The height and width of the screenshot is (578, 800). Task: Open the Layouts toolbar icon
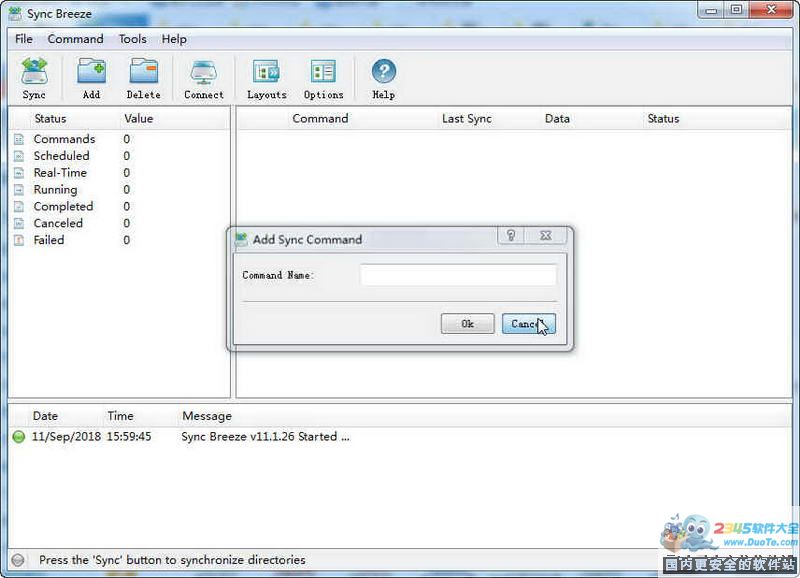click(266, 71)
